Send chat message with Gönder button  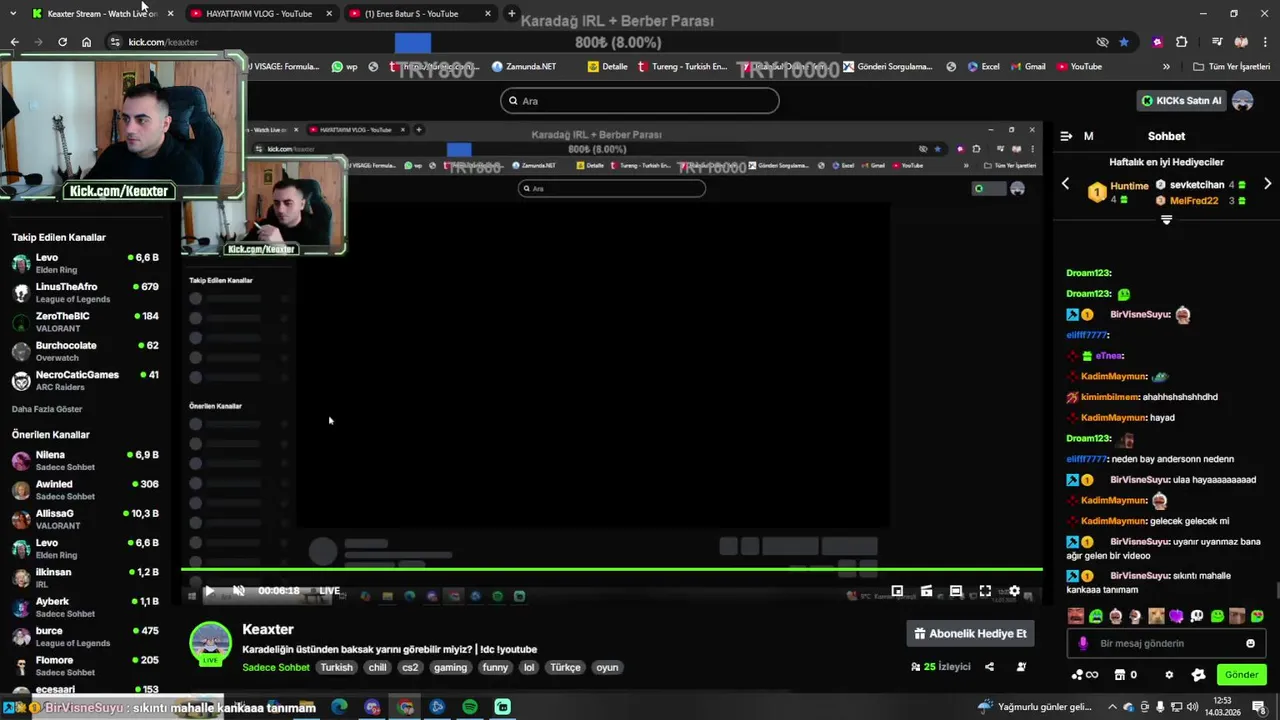[1241, 675]
